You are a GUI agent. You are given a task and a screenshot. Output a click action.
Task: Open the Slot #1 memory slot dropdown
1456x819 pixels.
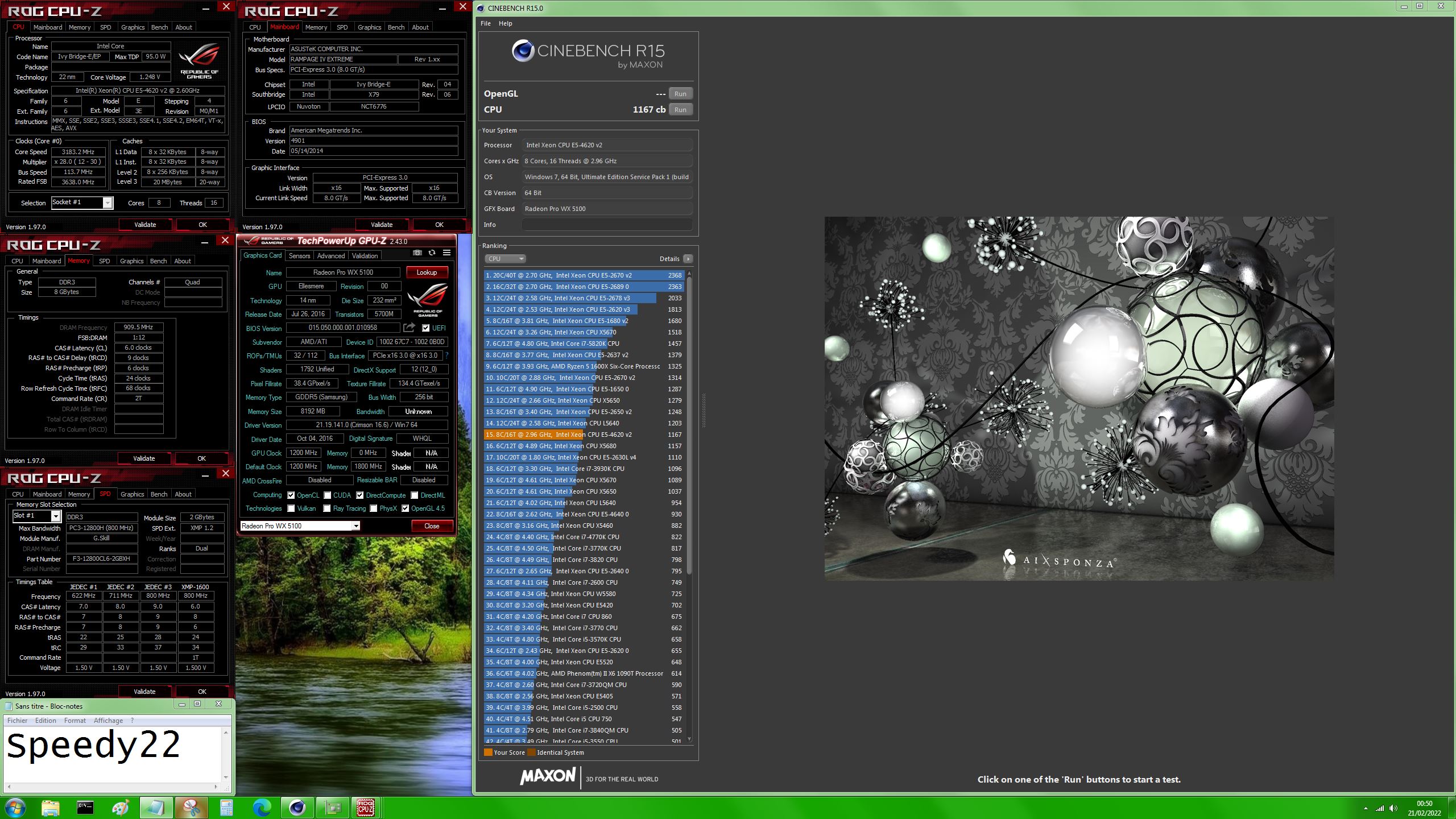[x=36, y=516]
